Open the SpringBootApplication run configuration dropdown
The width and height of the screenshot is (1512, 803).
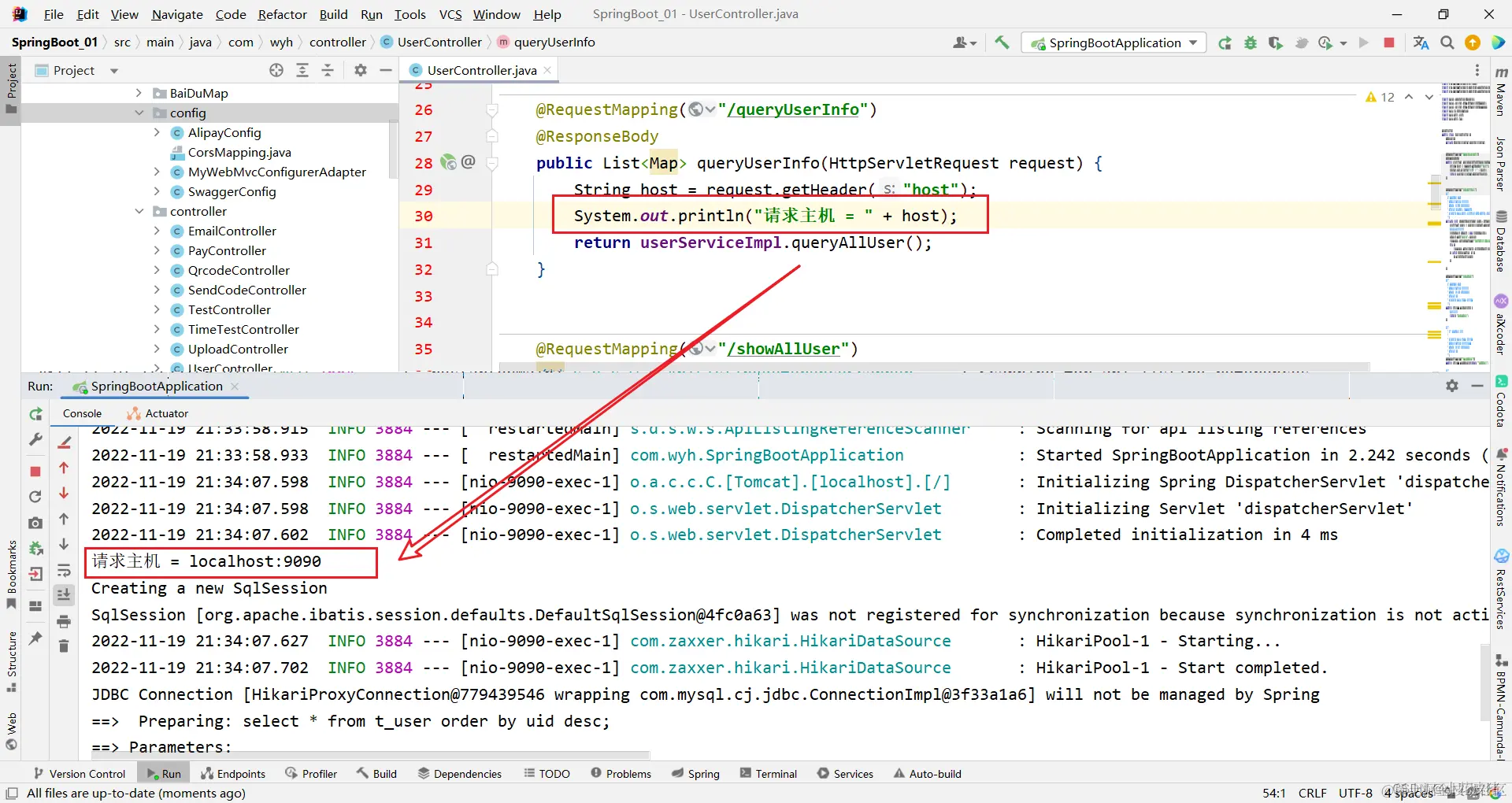[x=1114, y=43]
